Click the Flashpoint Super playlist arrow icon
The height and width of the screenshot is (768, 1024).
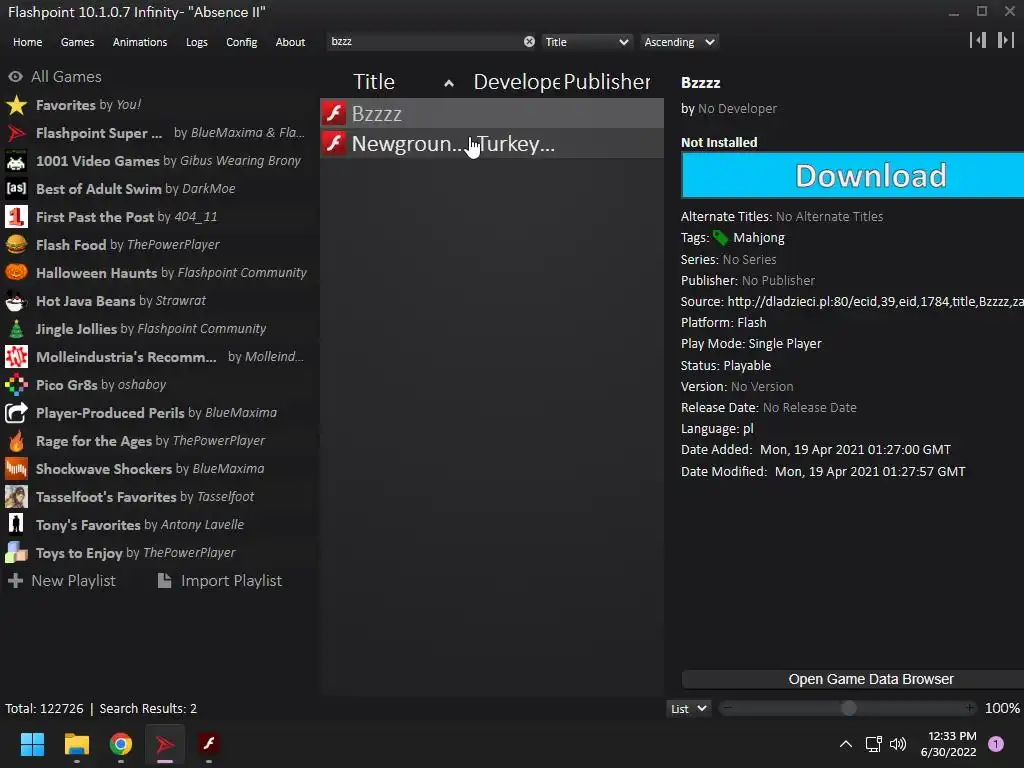coord(16,133)
